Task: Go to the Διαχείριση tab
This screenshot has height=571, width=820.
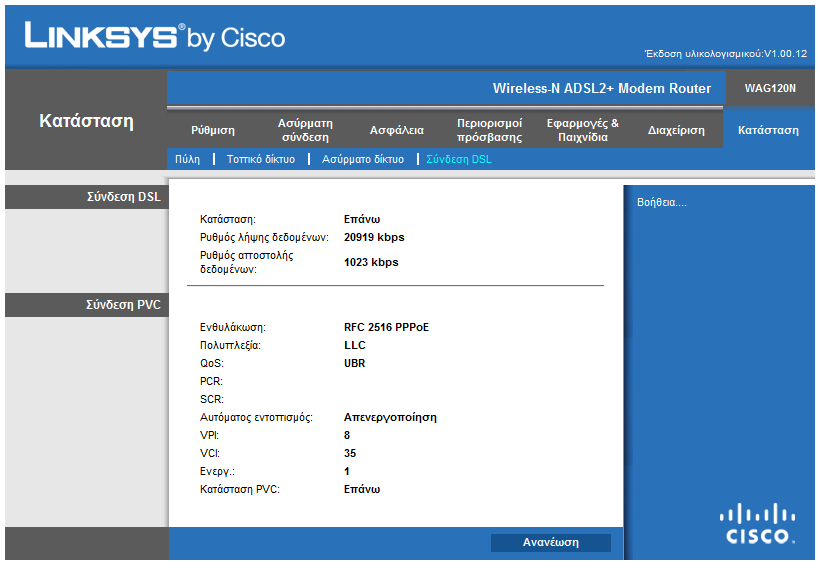Action: (x=676, y=130)
